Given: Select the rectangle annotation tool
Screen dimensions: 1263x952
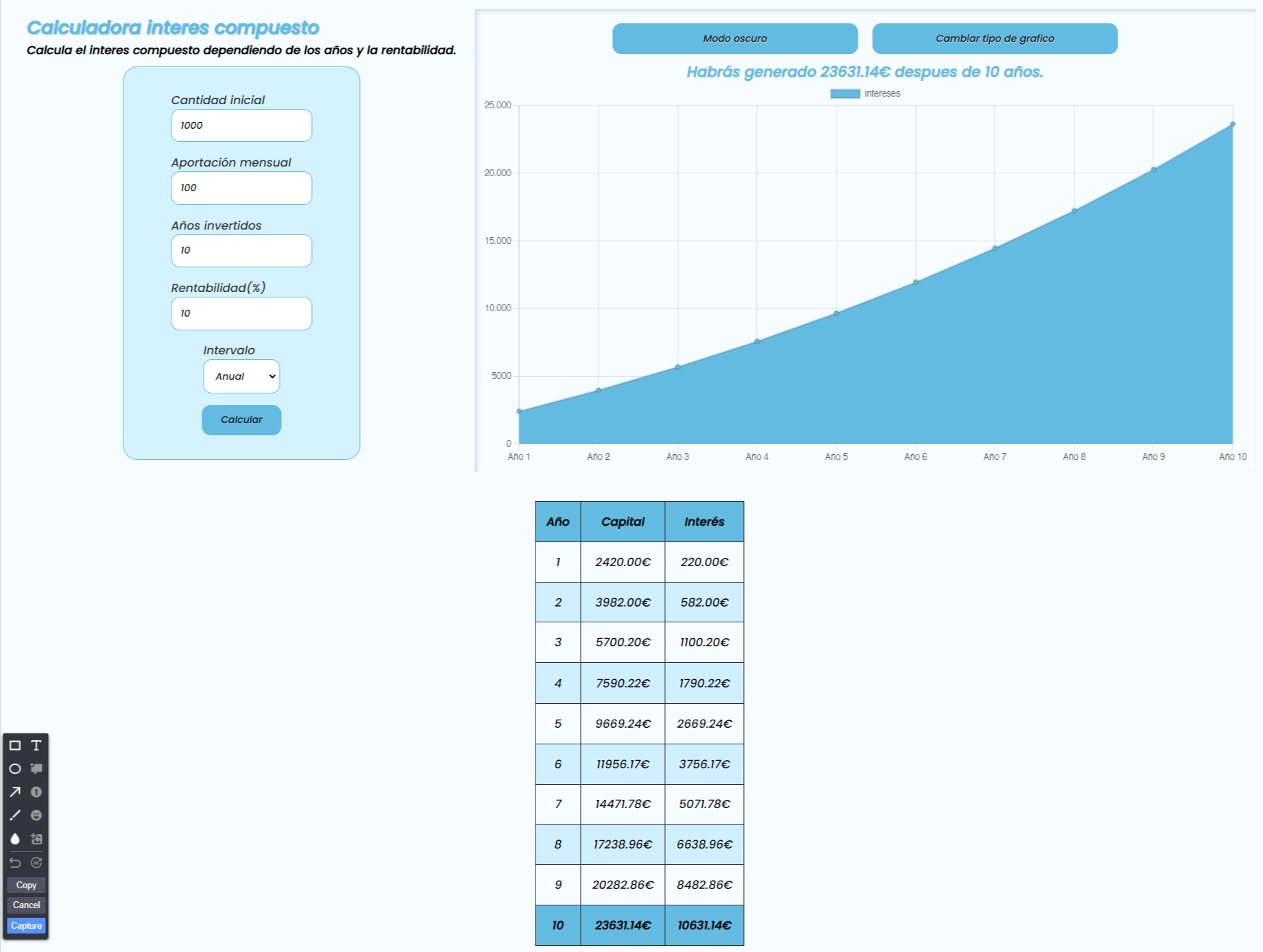Looking at the screenshot, I should tap(15, 746).
